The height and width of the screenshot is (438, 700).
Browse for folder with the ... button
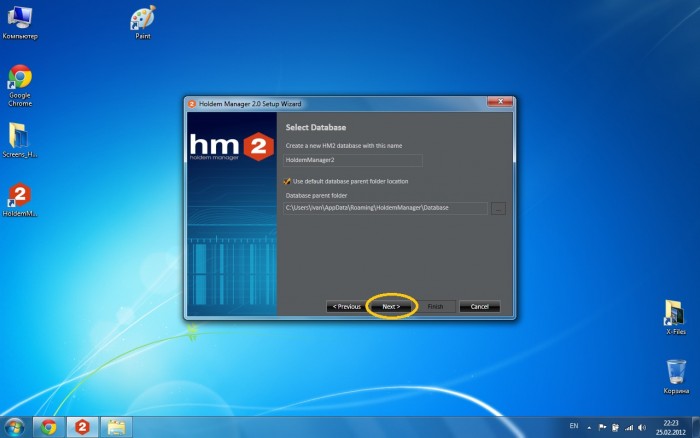point(498,209)
